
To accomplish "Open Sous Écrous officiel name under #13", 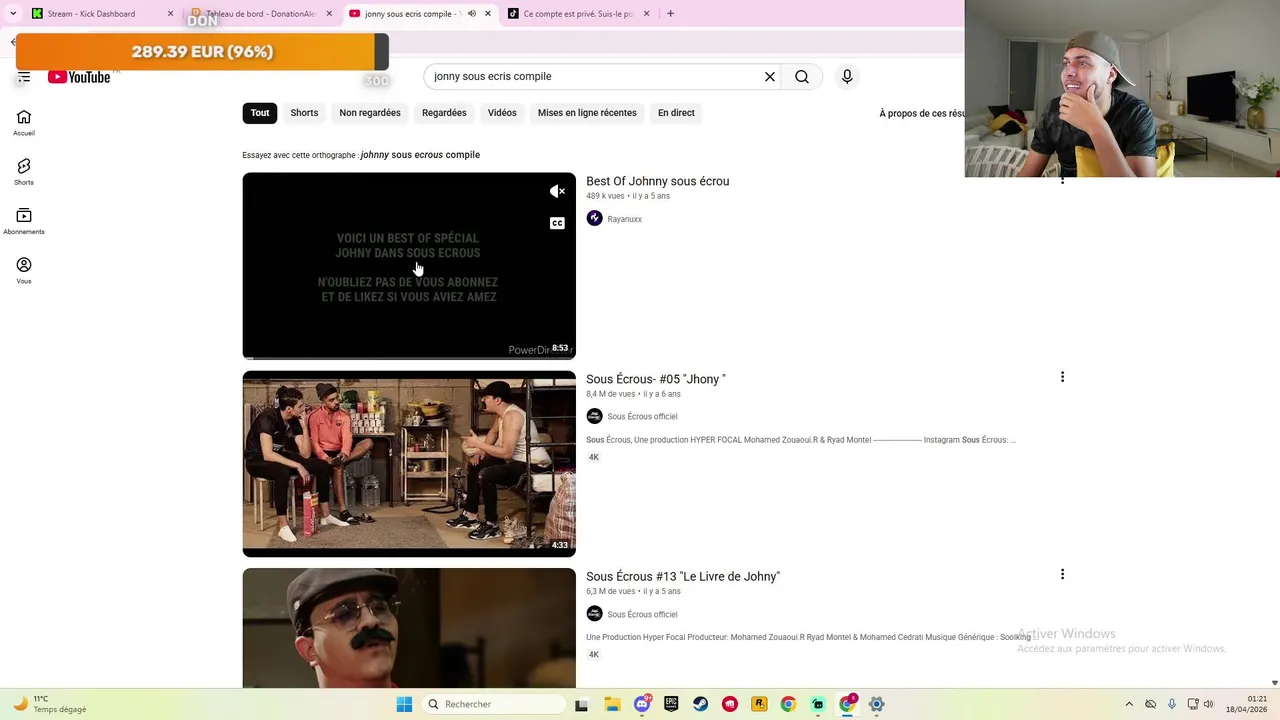I will click(642, 614).
